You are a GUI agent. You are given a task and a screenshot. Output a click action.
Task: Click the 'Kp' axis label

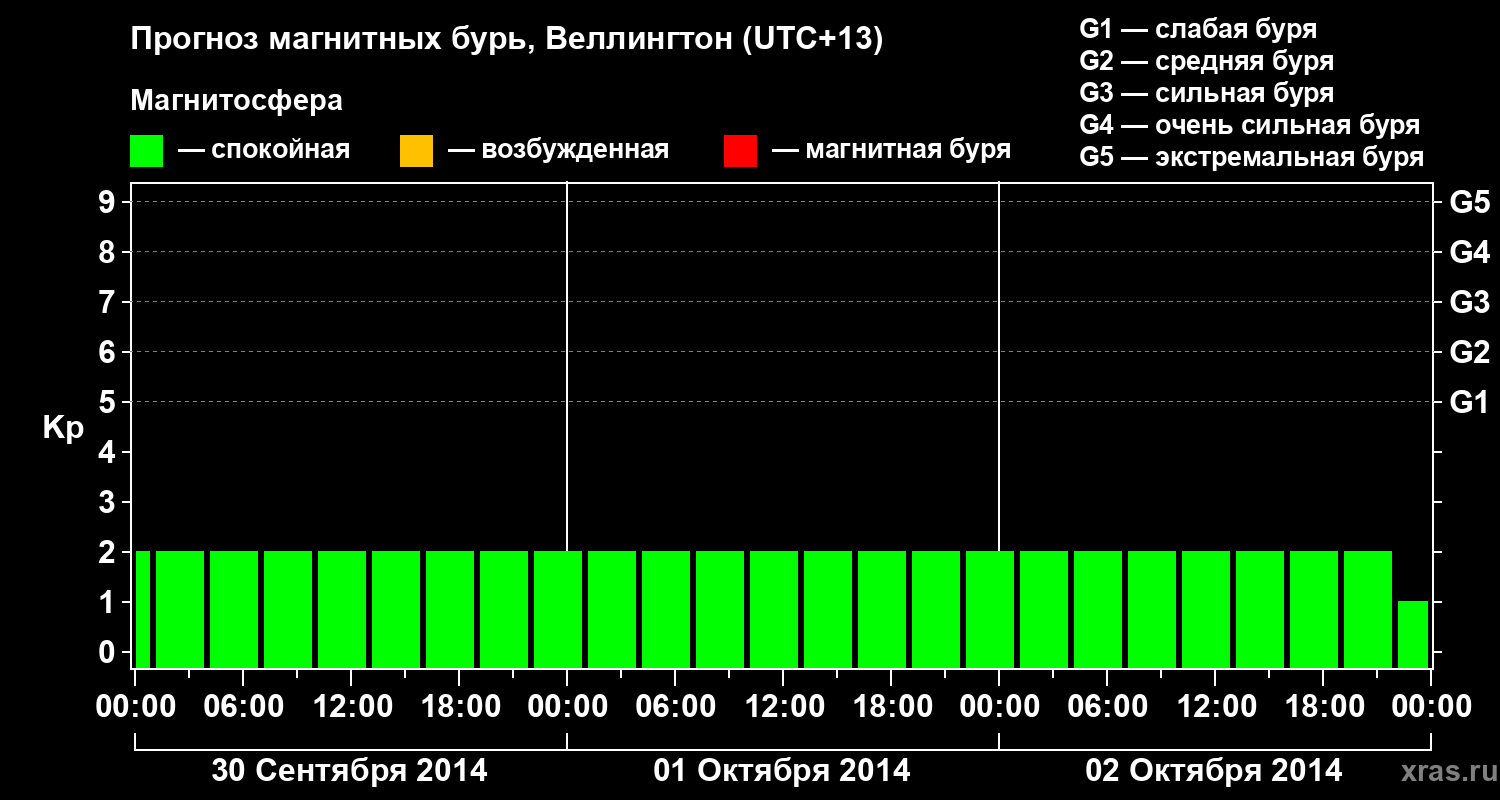pos(63,428)
